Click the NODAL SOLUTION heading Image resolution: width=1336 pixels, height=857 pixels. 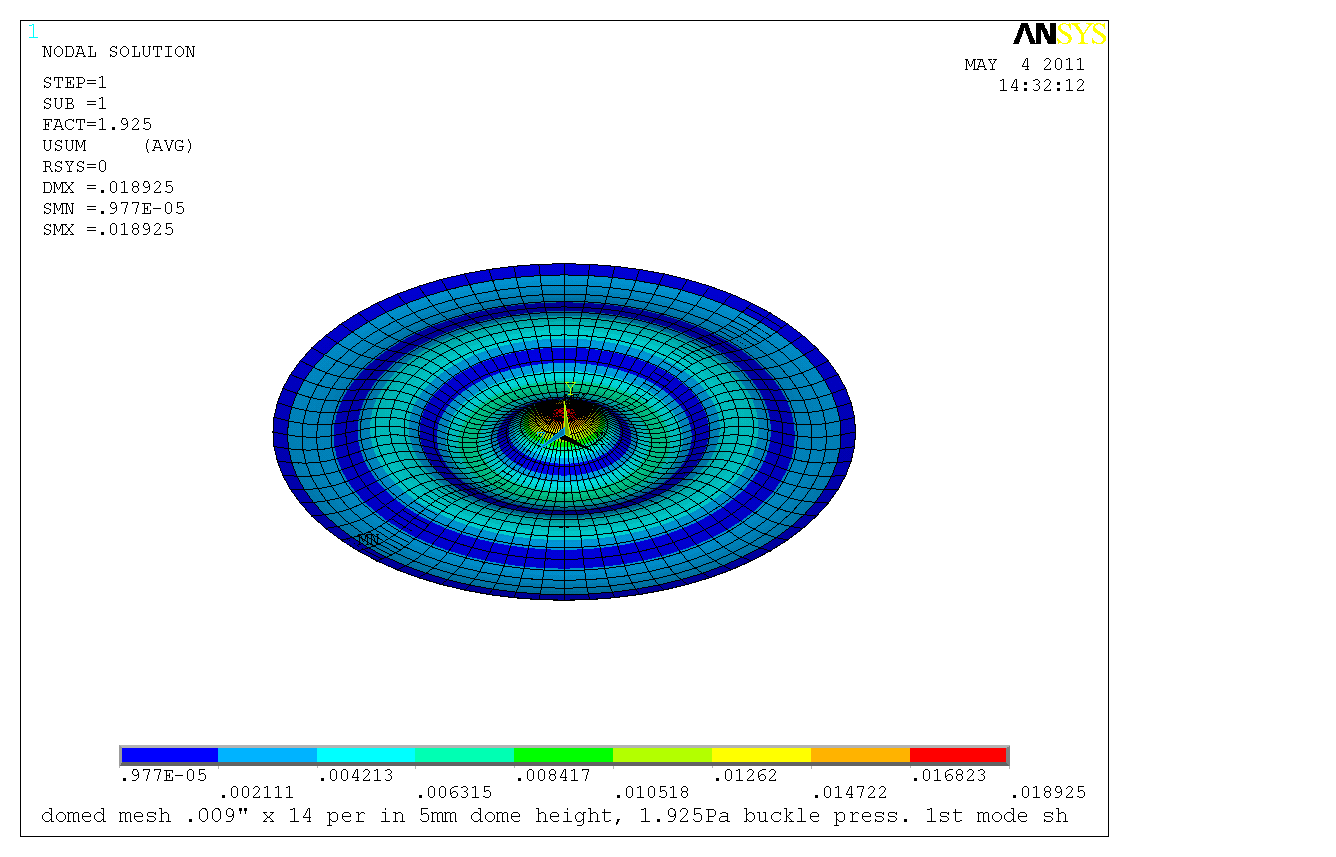point(118,52)
